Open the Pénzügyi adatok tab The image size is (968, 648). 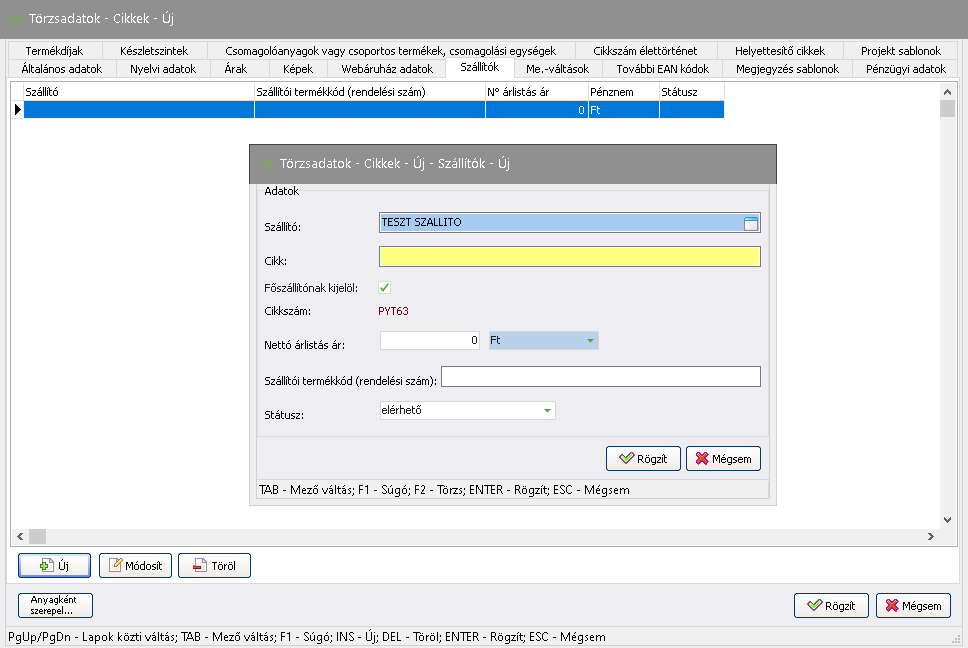coord(905,69)
